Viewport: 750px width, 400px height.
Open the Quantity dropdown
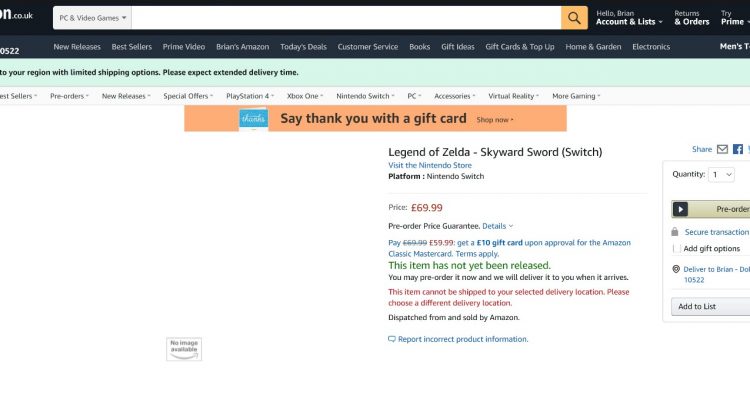pos(721,174)
